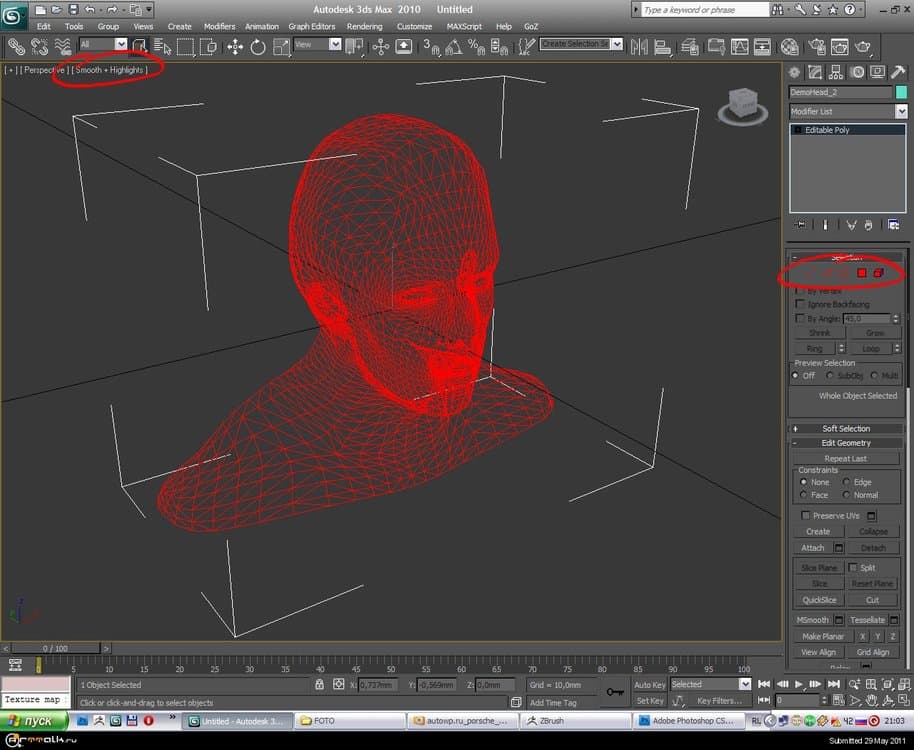914x750 pixels.
Task: Open the Graph Editors menu
Action: click(x=311, y=26)
